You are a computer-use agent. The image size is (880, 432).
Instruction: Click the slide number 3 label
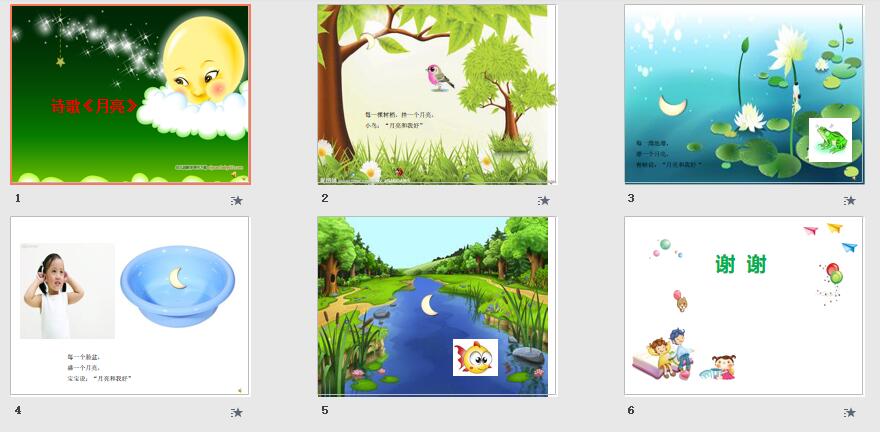point(631,198)
